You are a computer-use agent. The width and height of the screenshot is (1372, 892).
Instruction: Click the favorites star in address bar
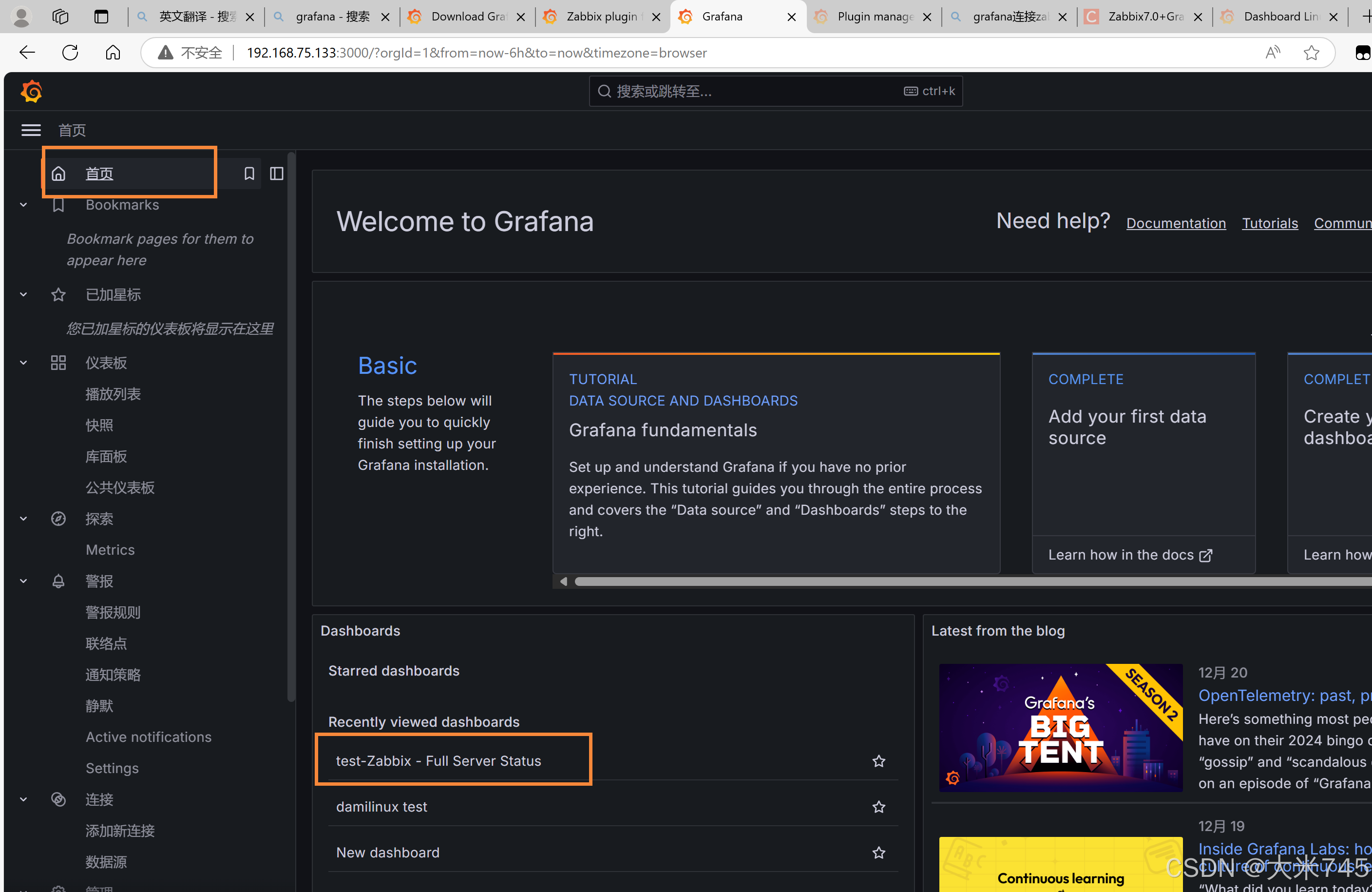click(1311, 53)
